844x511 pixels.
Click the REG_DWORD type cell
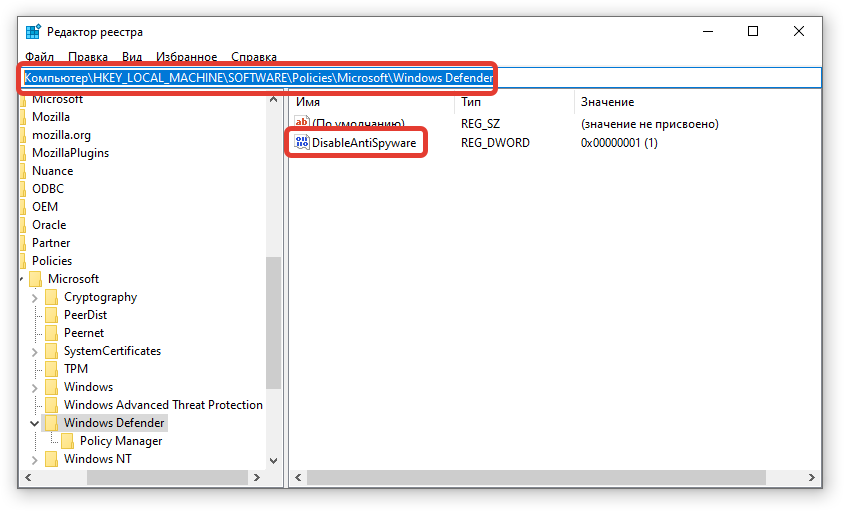click(495, 143)
